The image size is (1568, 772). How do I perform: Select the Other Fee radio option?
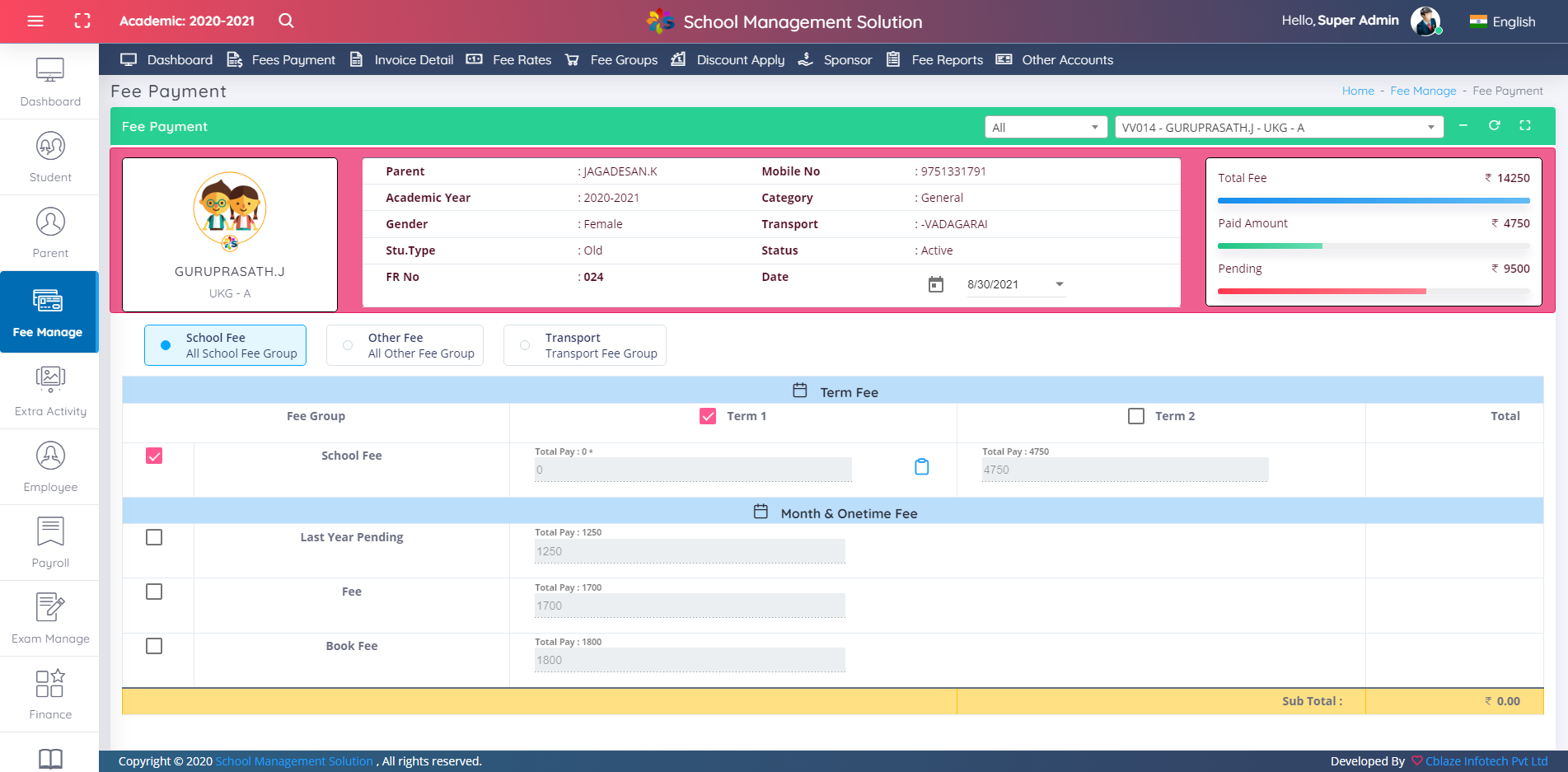click(x=348, y=345)
